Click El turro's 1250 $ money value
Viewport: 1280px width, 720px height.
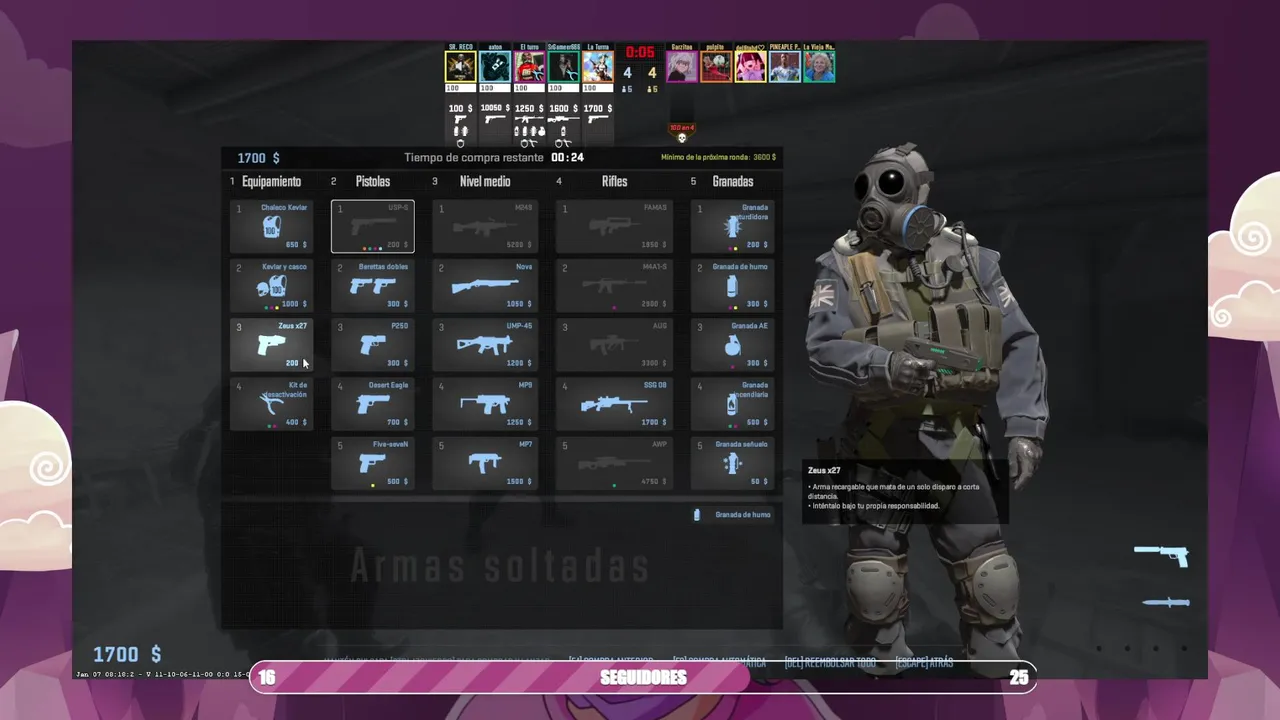click(x=529, y=108)
